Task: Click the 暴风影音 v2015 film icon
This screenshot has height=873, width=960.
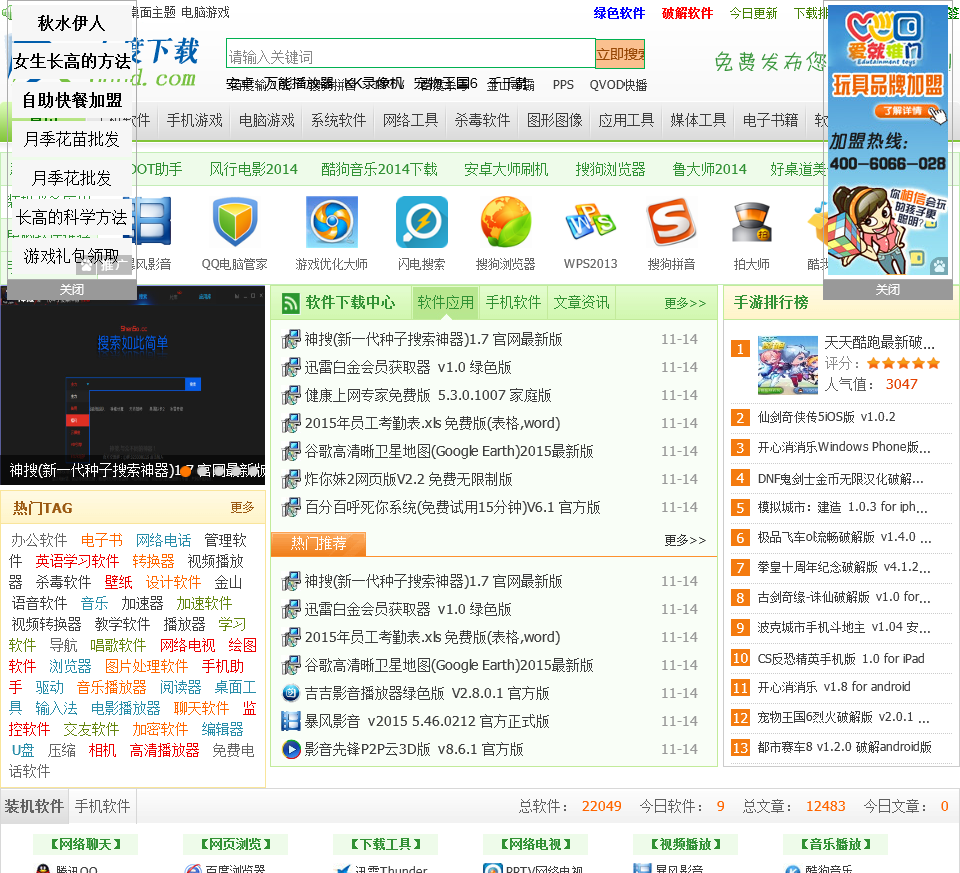Action: click(291, 721)
